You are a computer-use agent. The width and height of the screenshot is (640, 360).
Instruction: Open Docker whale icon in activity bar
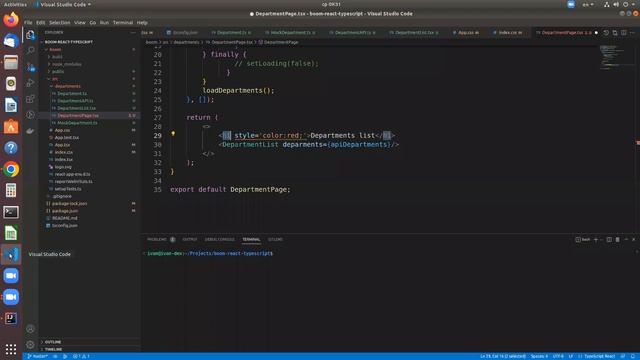[x=30, y=131]
